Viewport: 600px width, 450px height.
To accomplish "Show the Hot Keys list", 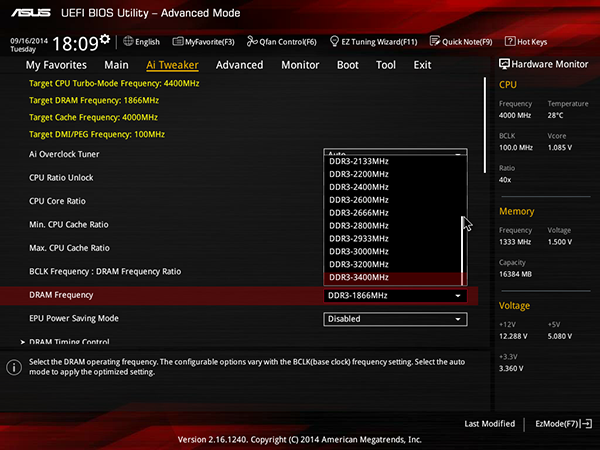I will point(532,42).
